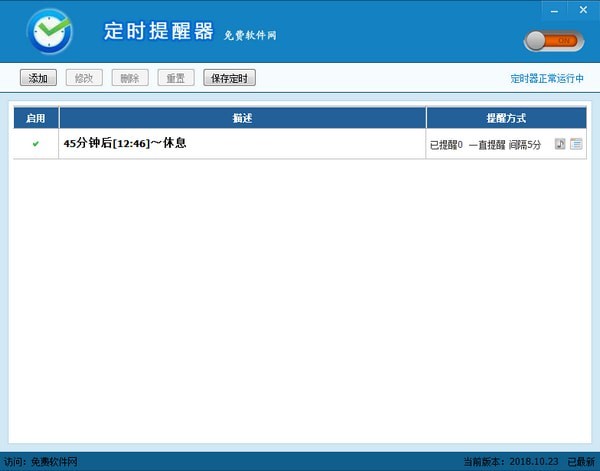Click the music note sound icon
This screenshot has width=600, height=471.
561,144
